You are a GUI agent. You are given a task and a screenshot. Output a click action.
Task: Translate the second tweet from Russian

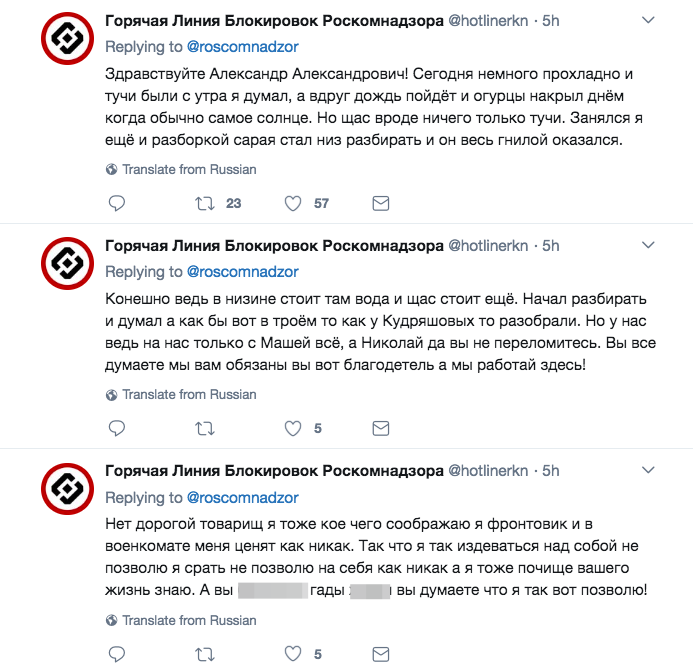(x=188, y=395)
